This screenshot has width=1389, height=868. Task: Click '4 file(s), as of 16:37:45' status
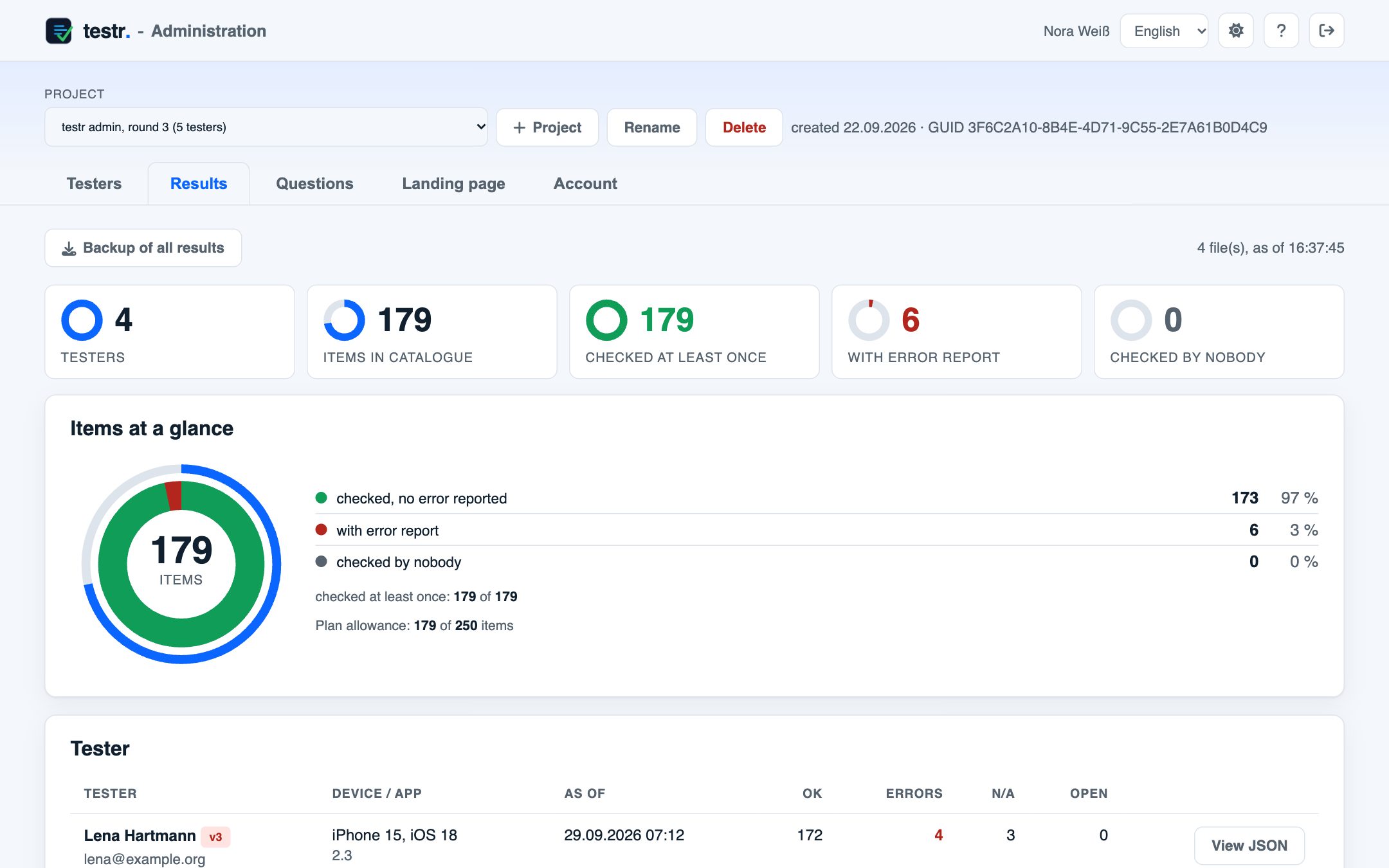click(1271, 248)
